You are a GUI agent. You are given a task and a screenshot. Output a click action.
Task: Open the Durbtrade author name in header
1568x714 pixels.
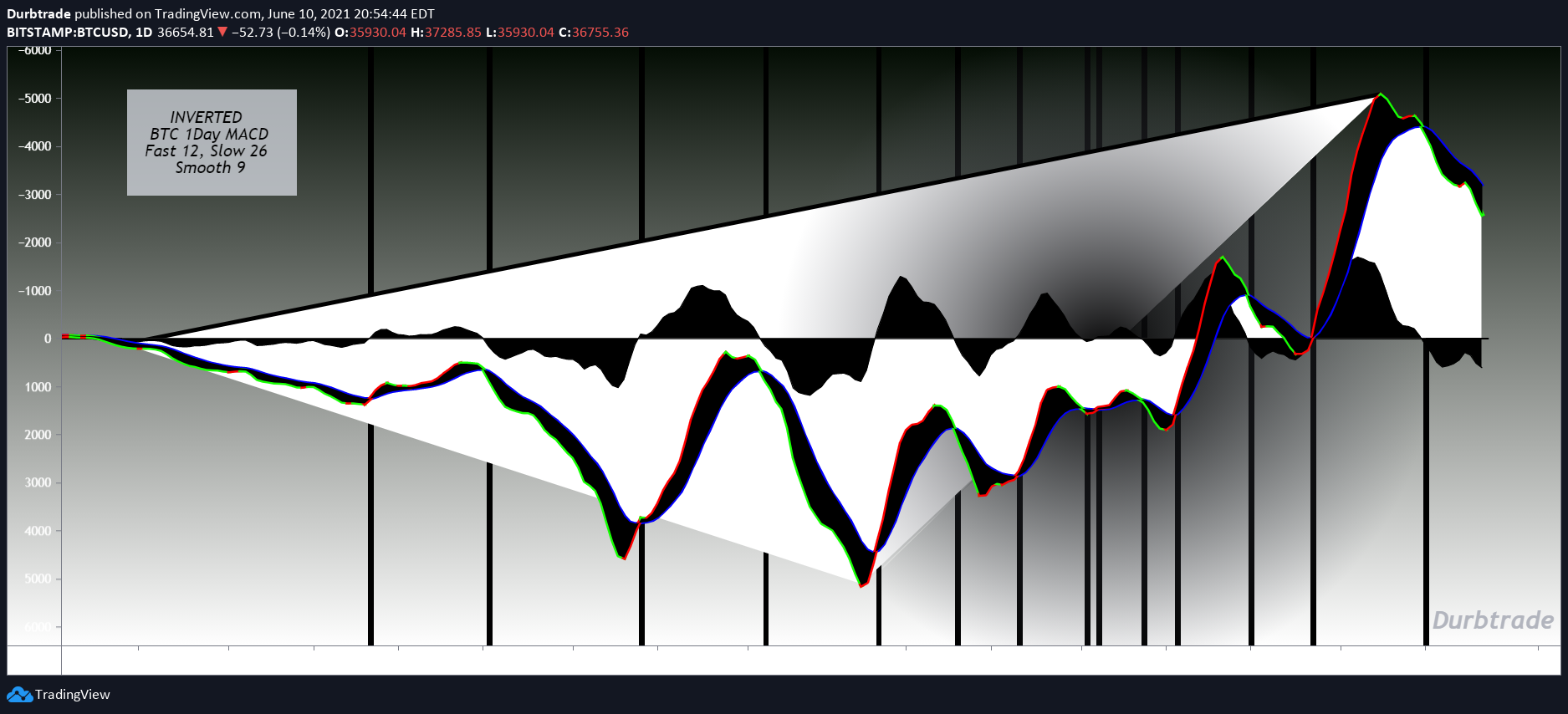click(x=38, y=13)
